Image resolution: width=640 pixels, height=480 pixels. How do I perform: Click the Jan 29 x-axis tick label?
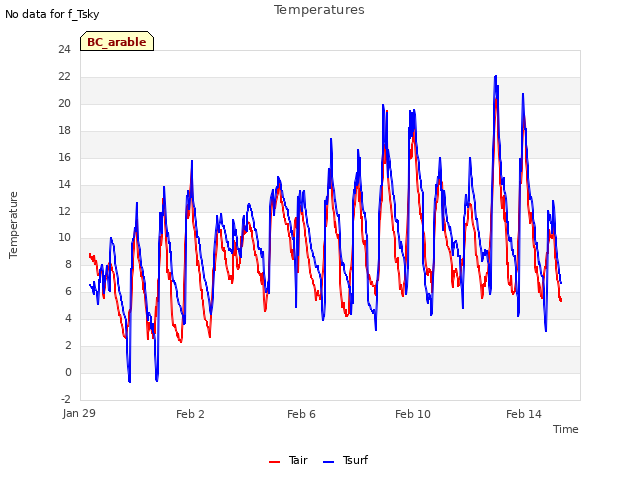(x=79, y=413)
